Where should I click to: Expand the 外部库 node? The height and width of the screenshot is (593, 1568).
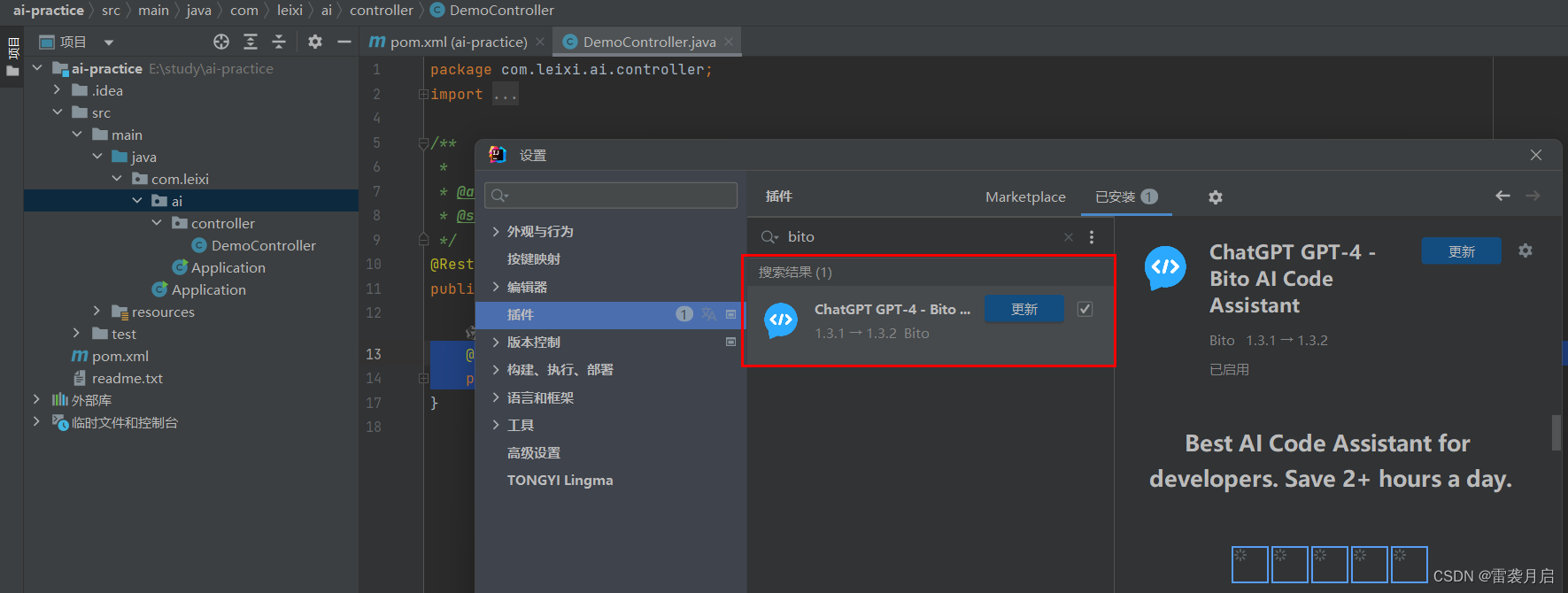click(x=37, y=400)
